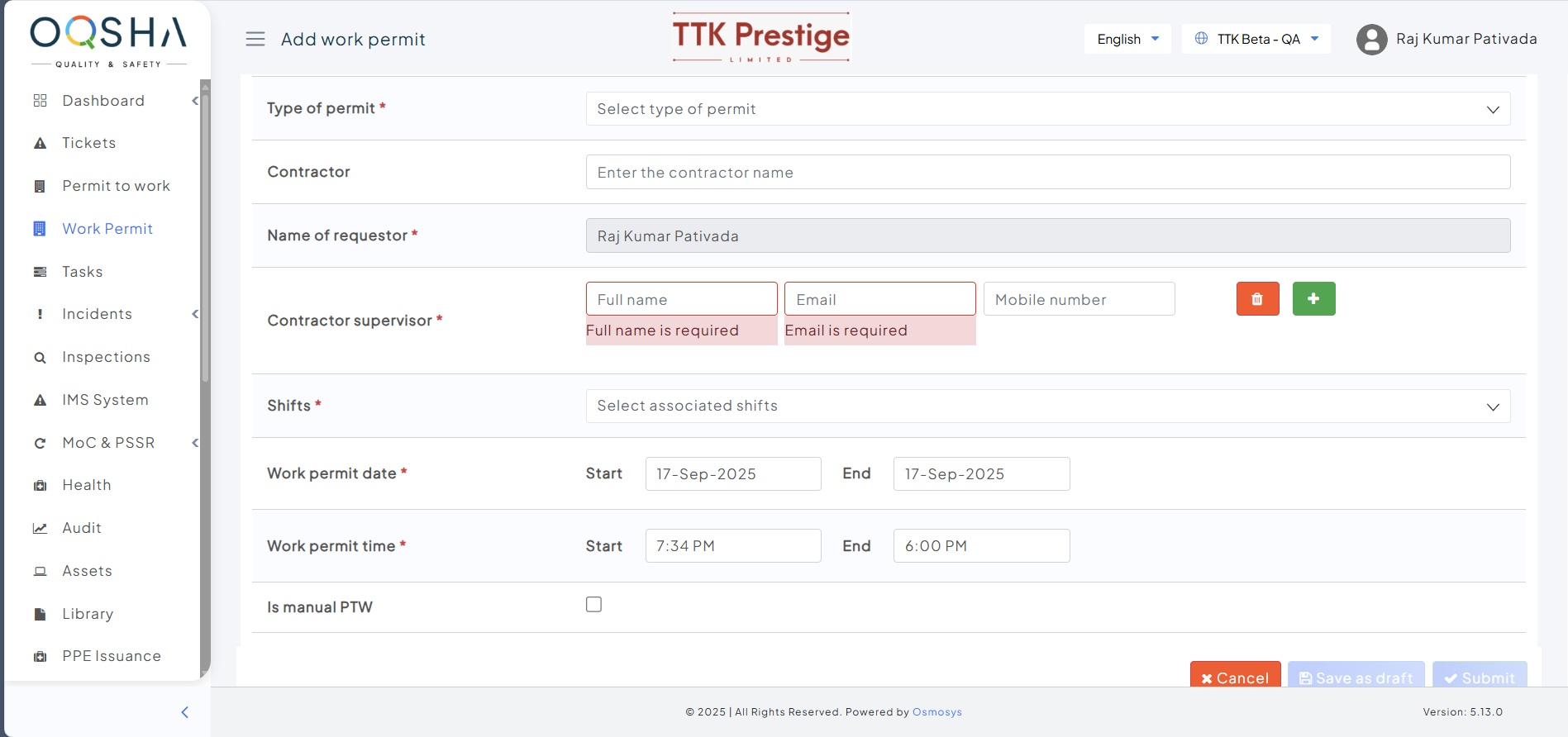Collapse sidebar using bottom left arrow
Screen dimensions: 1568x737
coord(185,712)
